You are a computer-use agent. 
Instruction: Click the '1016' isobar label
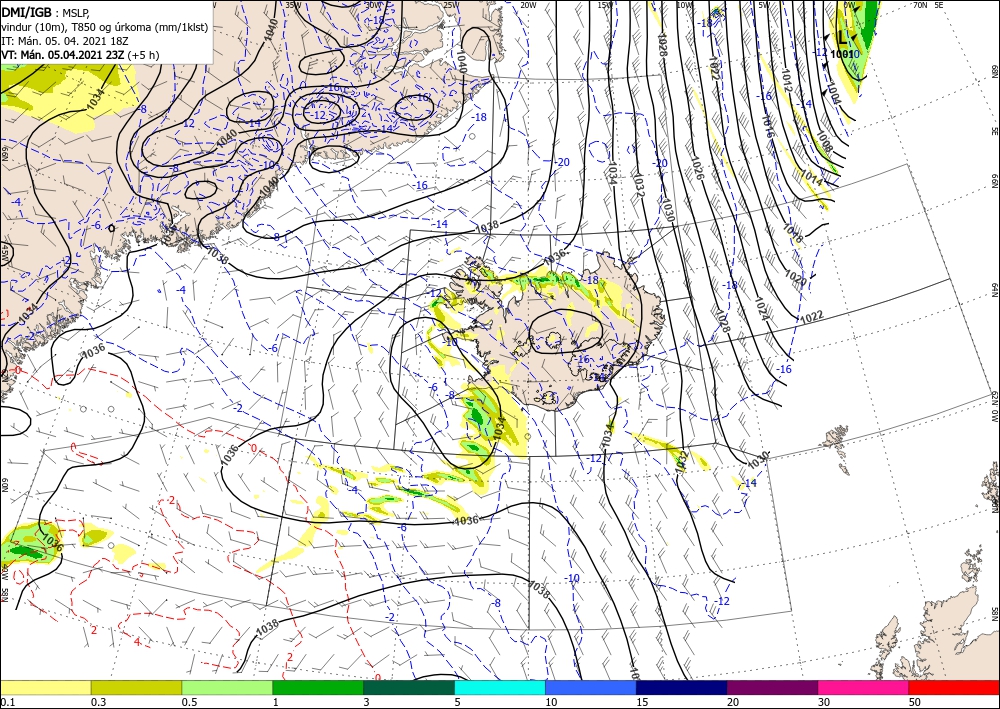pos(767,126)
